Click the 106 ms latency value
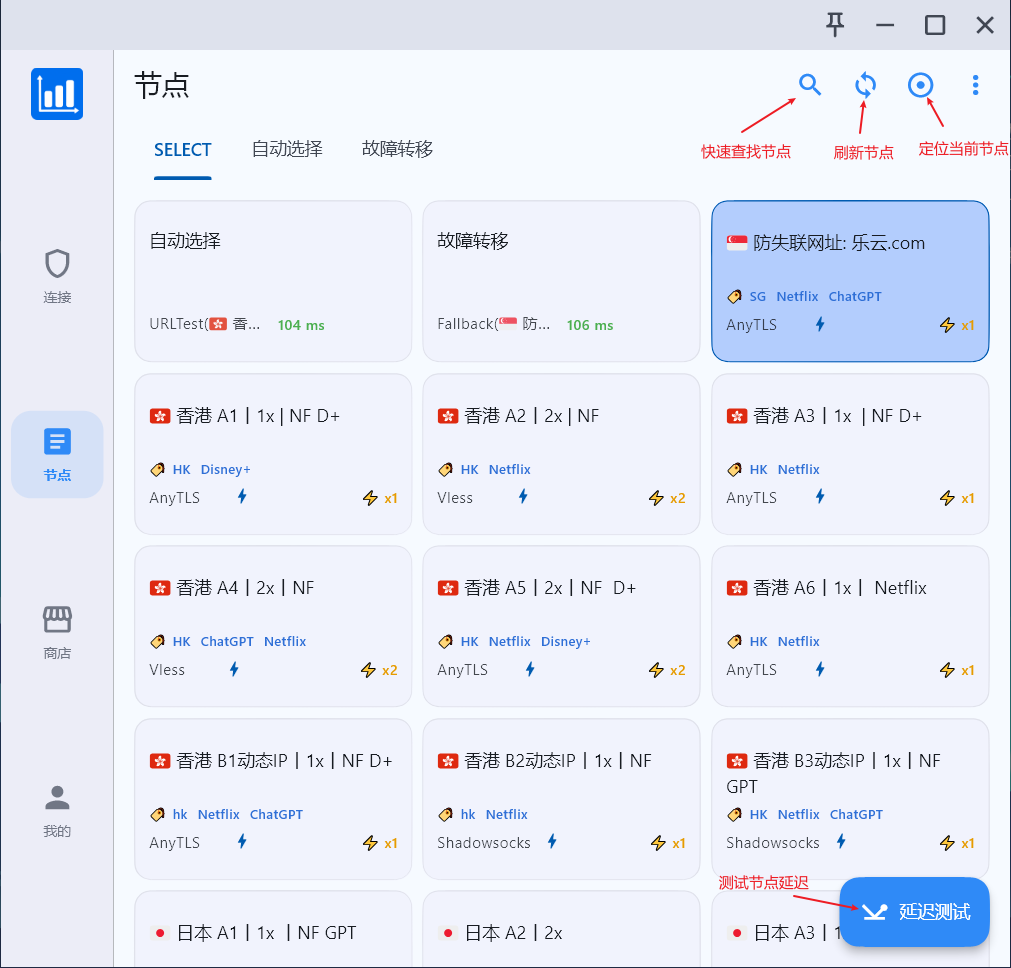 tap(590, 325)
